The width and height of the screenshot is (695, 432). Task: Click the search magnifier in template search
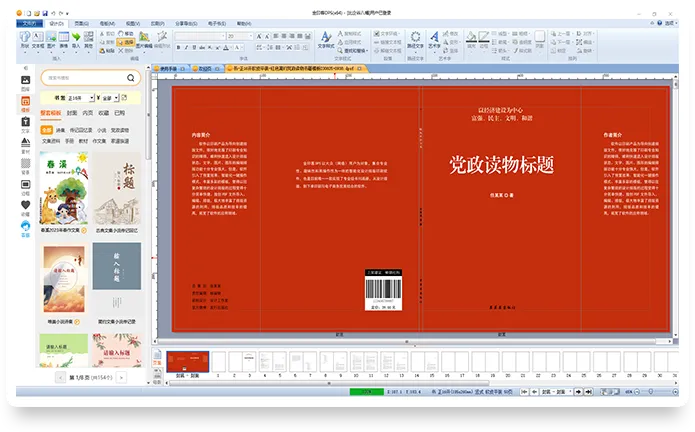(x=131, y=77)
